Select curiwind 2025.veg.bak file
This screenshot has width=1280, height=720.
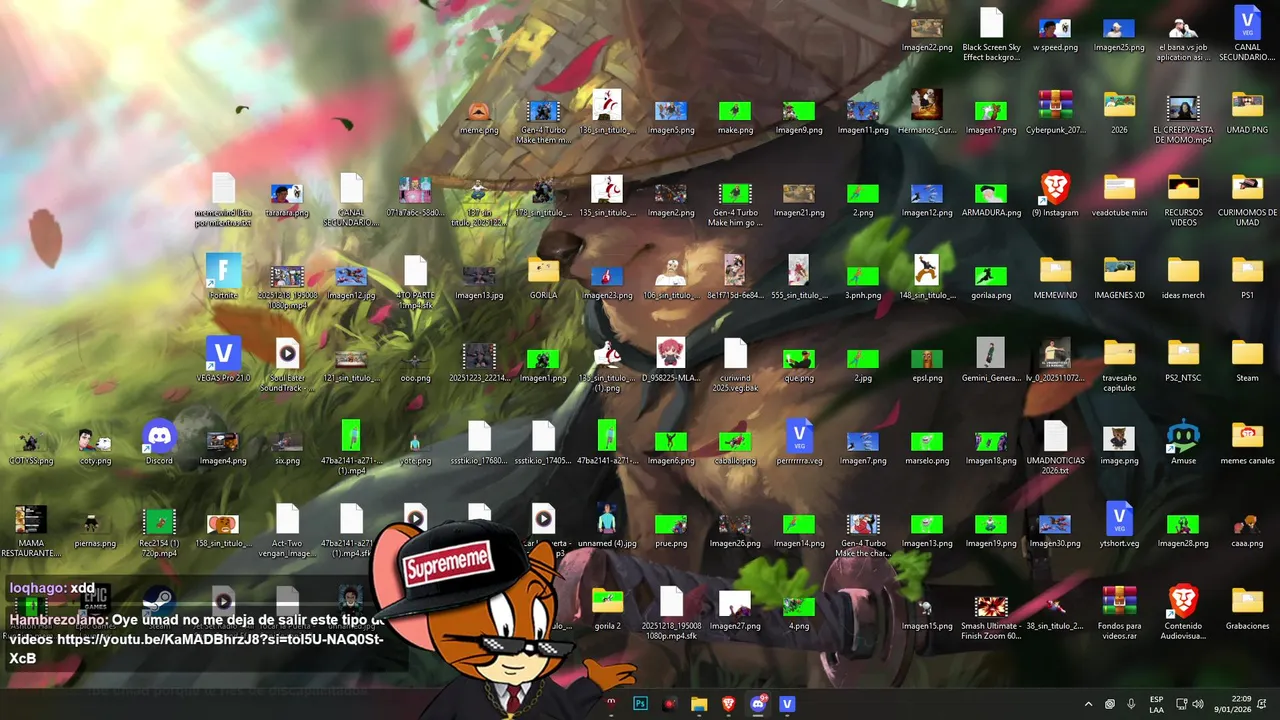[x=735, y=365]
